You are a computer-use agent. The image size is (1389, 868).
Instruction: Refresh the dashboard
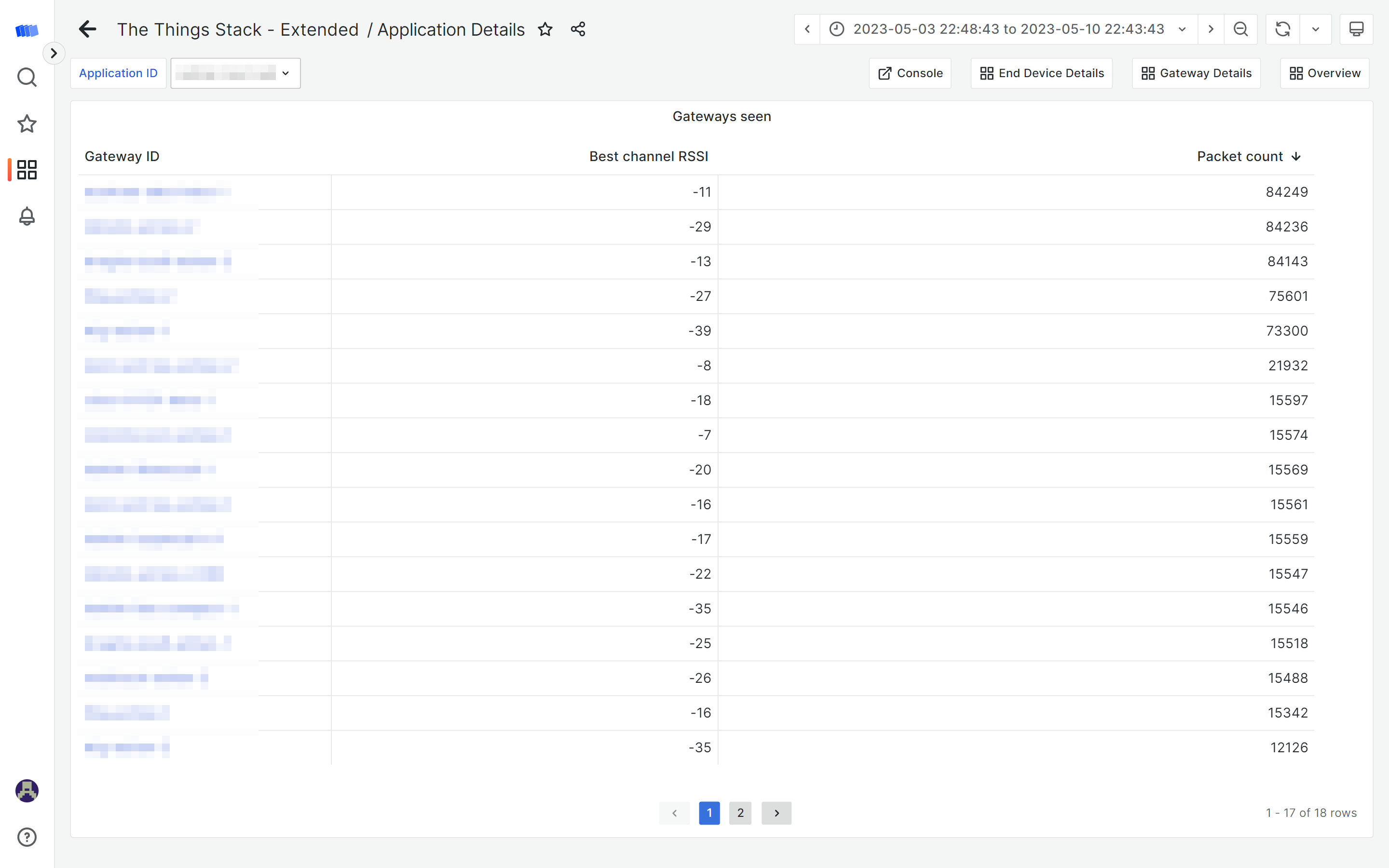(1282, 29)
